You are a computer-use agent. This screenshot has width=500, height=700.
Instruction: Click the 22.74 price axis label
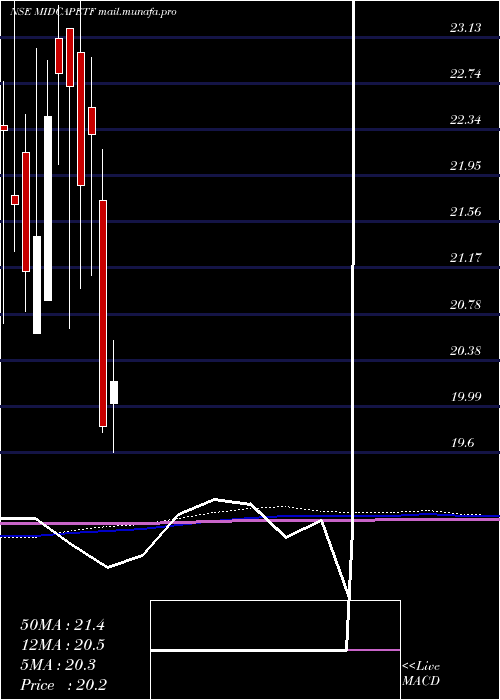466,74
